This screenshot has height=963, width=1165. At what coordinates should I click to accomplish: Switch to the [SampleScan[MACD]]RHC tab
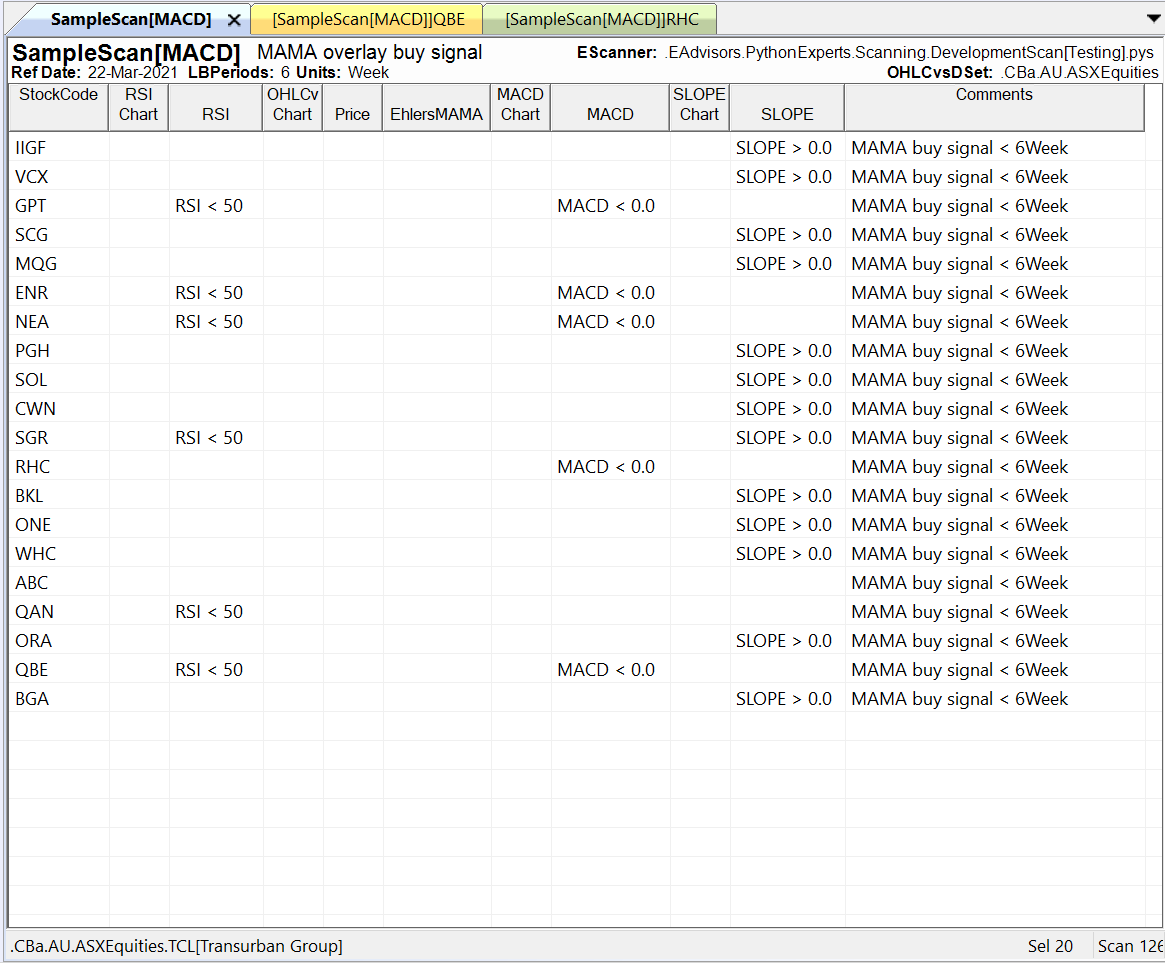pyautogui.click(x=601, y=19)
